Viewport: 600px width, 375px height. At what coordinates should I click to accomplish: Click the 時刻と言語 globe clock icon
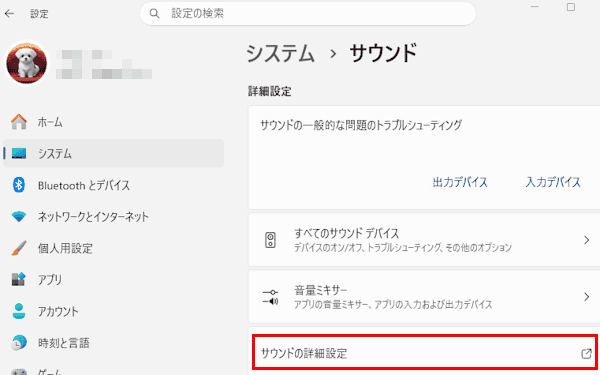(x=19, y=343)
